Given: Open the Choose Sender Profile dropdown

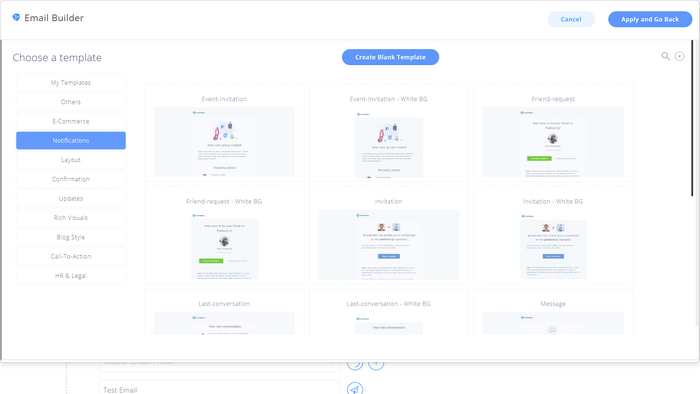Looking at the screenshot, I should pyautogui.click(x=220, y=366).
